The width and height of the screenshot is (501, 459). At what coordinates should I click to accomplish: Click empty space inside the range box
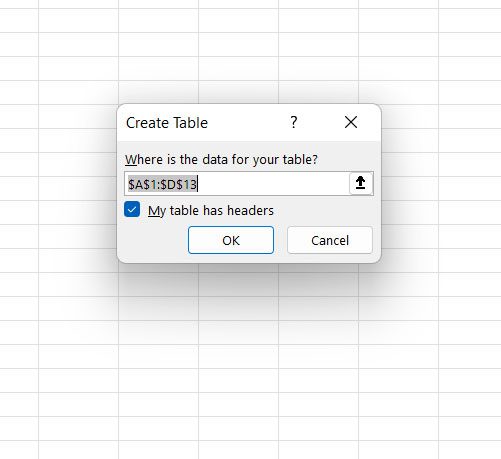[x=273, y=184]
